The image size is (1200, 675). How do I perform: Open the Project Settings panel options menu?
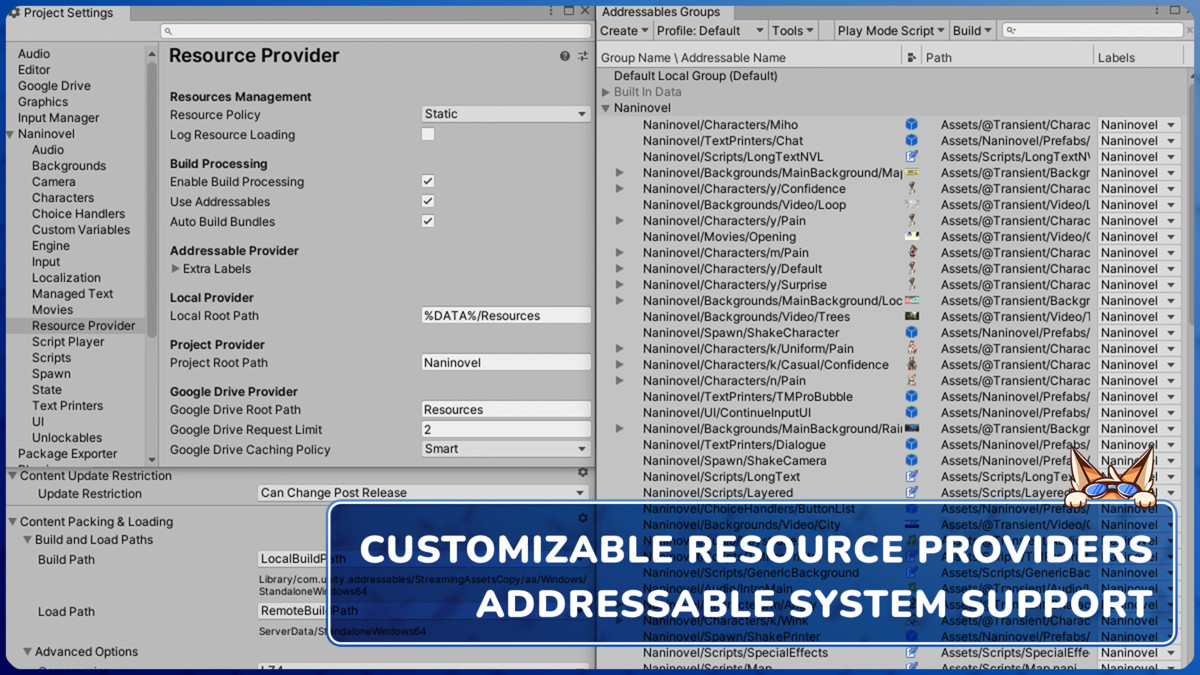click(551, 11)
